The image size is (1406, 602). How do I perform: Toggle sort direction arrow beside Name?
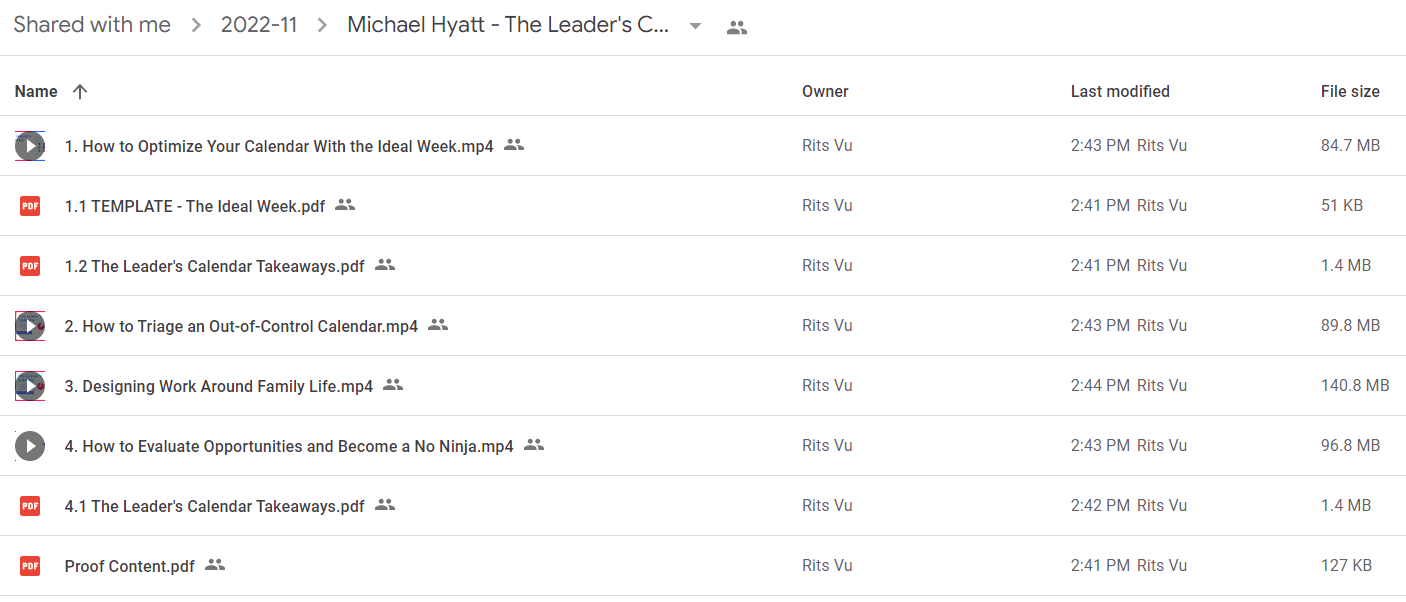80,91
